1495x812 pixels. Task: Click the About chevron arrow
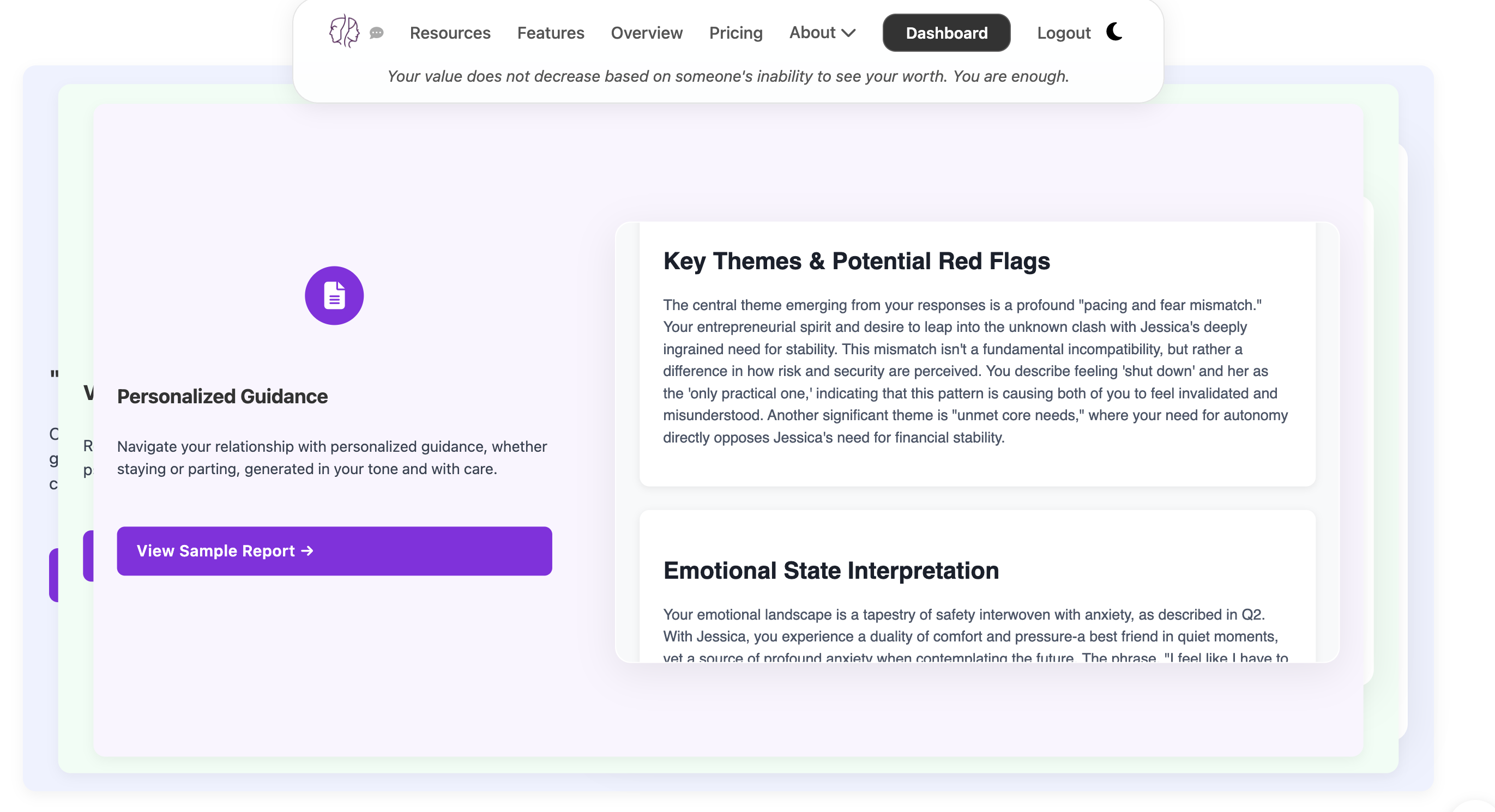point(848,33)
